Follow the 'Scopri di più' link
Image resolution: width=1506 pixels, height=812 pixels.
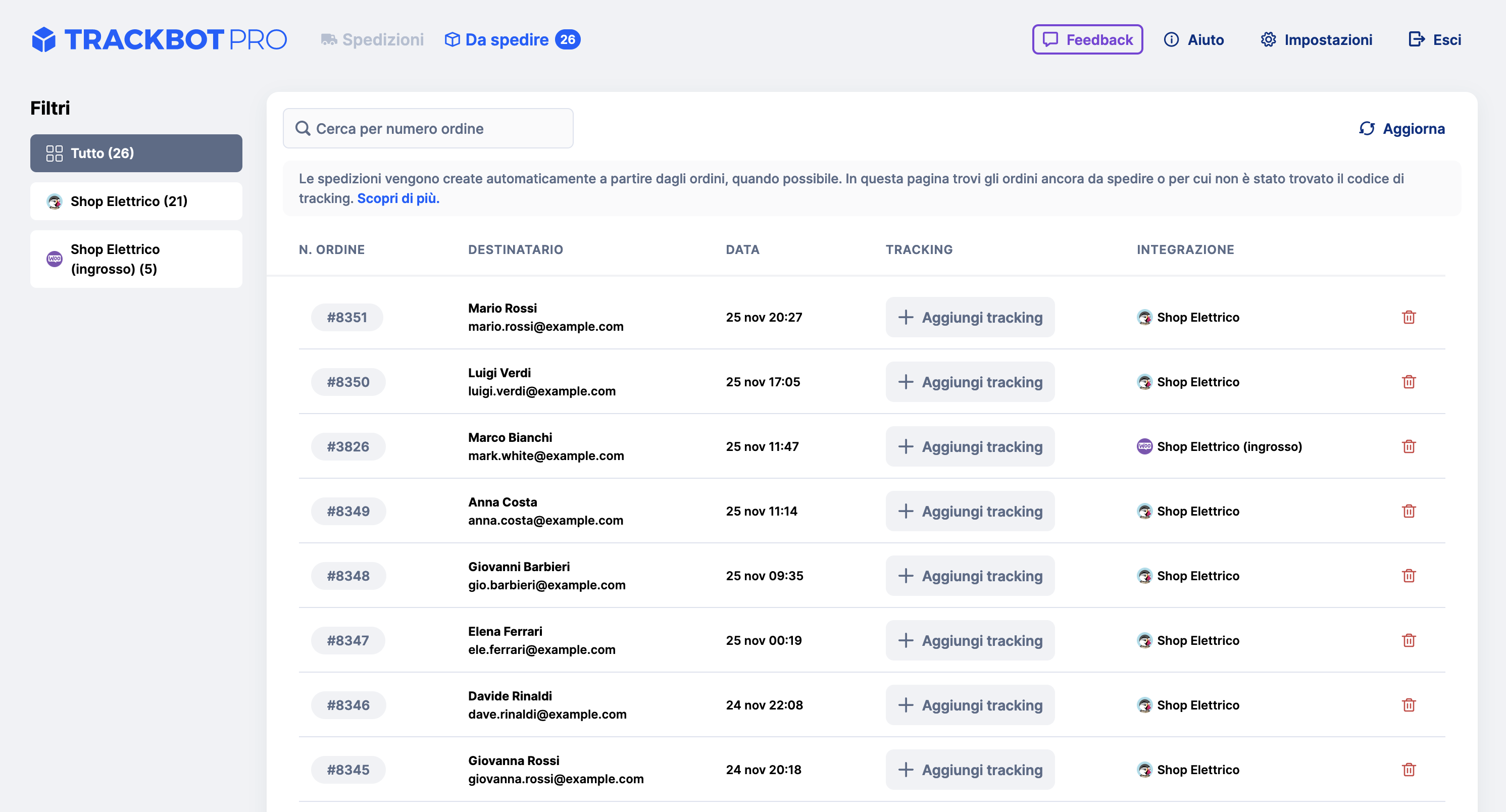coord(398,198)
